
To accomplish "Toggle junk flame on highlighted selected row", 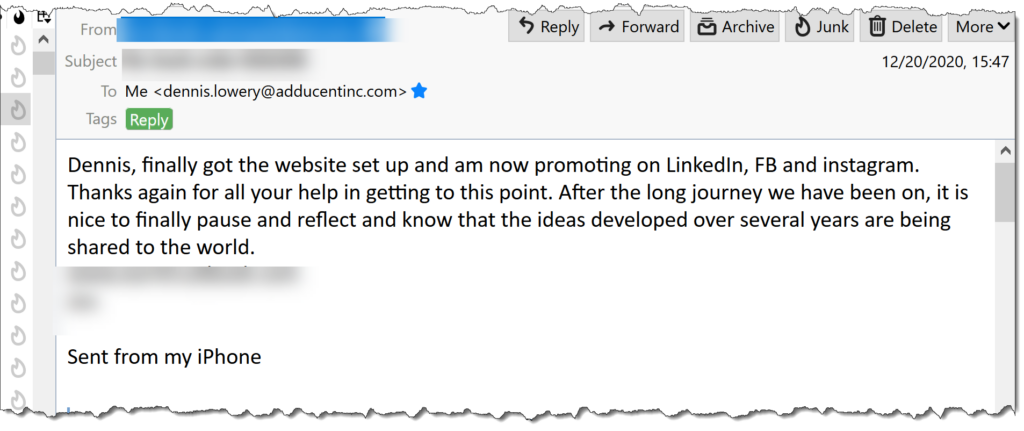I will 19,110.
